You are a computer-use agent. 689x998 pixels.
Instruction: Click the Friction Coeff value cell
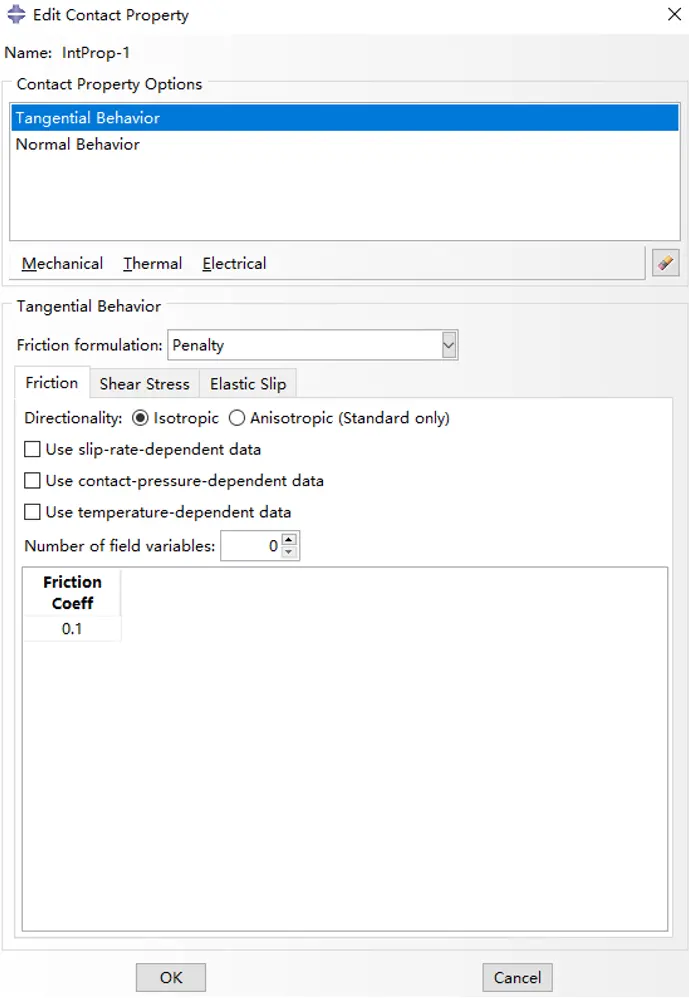pos(72,629)
